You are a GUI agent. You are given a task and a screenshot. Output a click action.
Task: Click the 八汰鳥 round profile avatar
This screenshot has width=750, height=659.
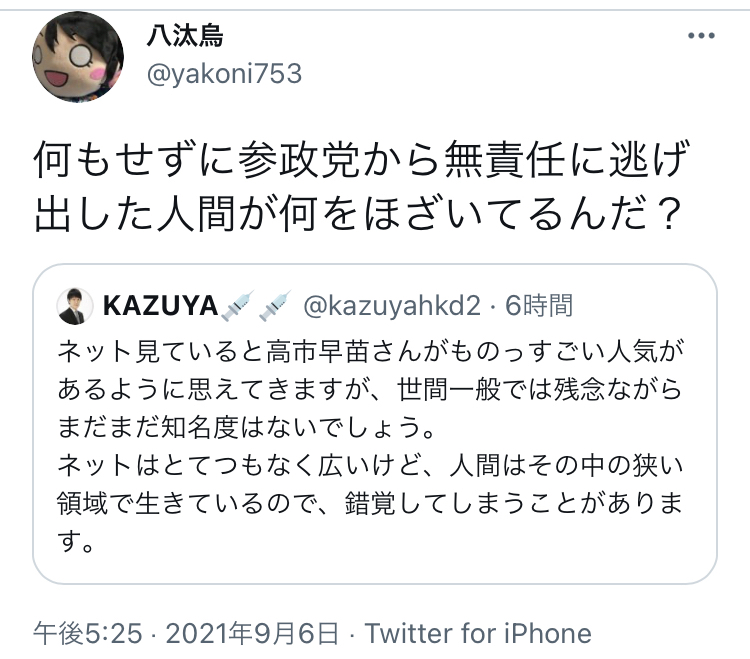coord(78,57)
